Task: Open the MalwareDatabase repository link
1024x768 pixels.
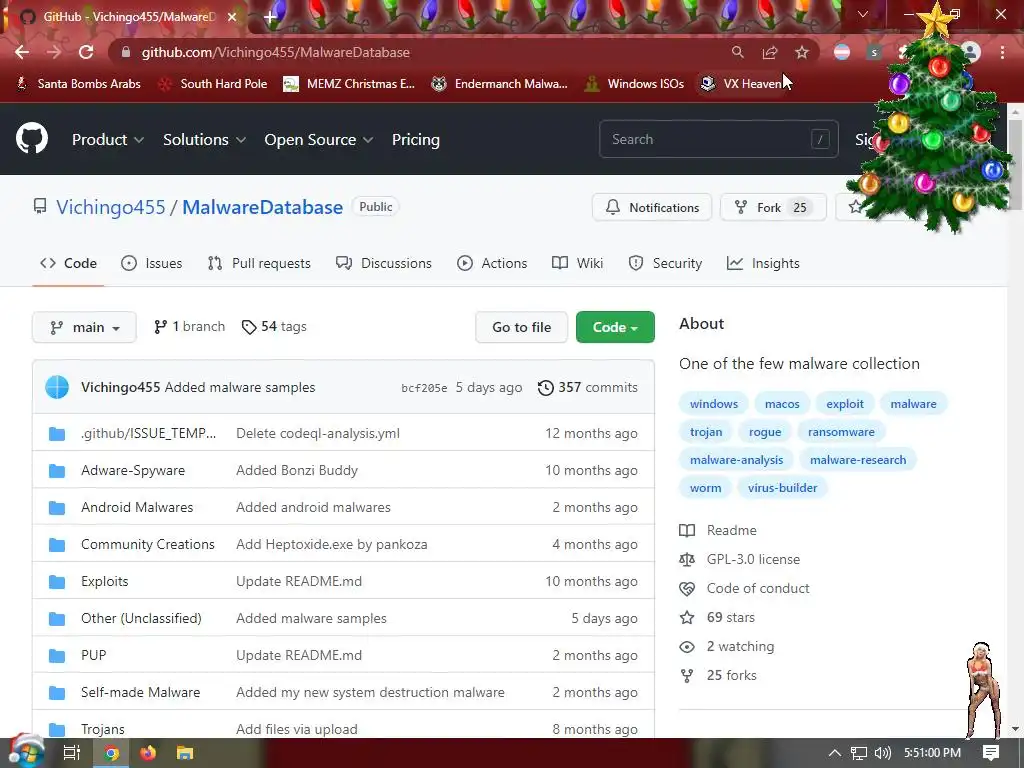Action: point(263,207)
